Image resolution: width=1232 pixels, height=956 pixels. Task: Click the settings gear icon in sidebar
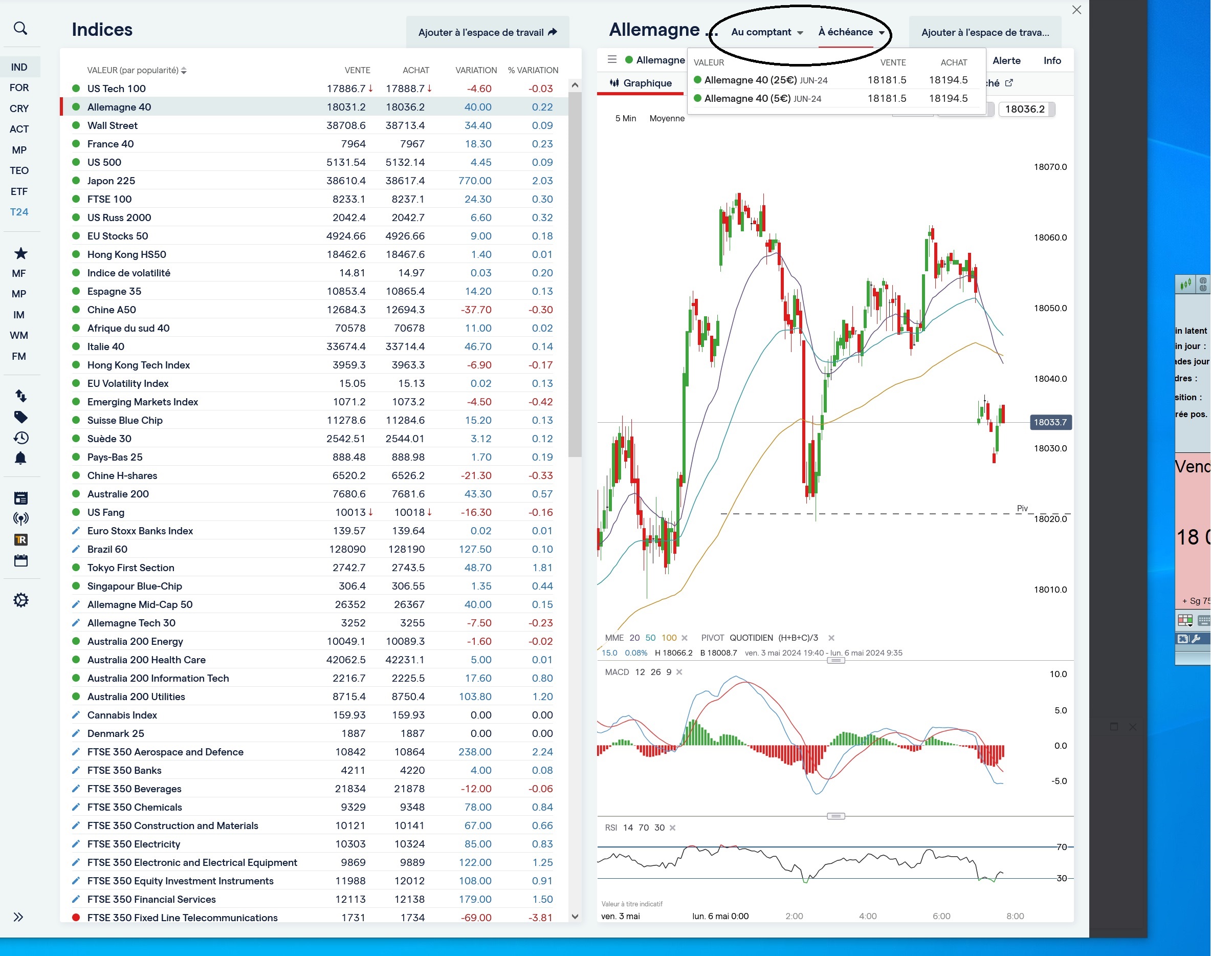(20, 600)
